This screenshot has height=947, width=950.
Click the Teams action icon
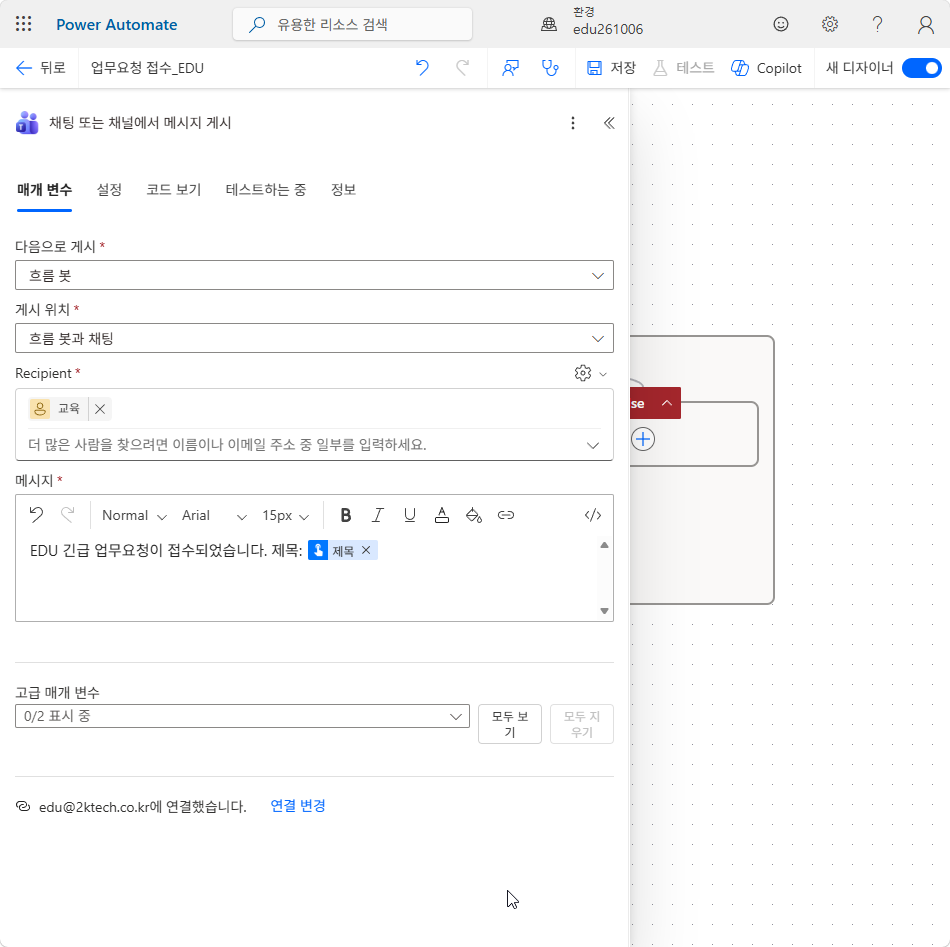(x=27, y=123)
